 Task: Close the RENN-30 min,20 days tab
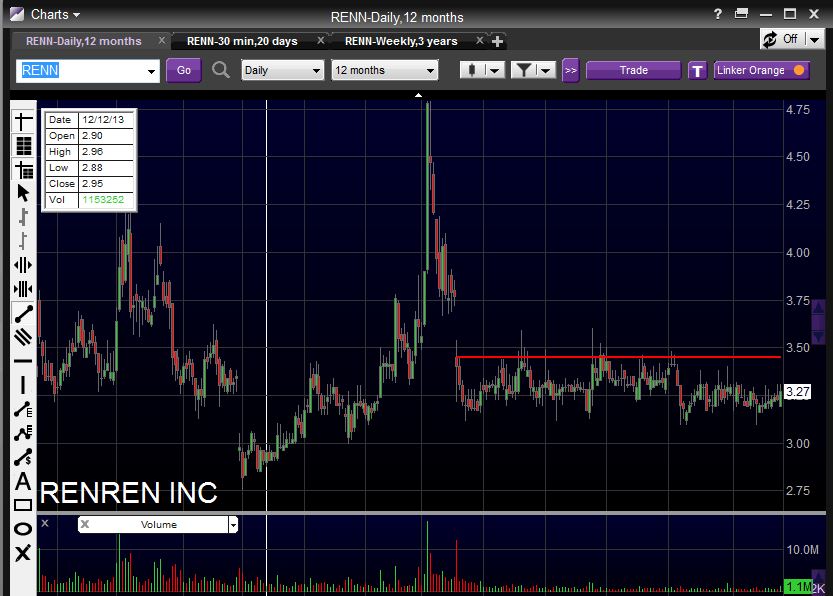320,40
